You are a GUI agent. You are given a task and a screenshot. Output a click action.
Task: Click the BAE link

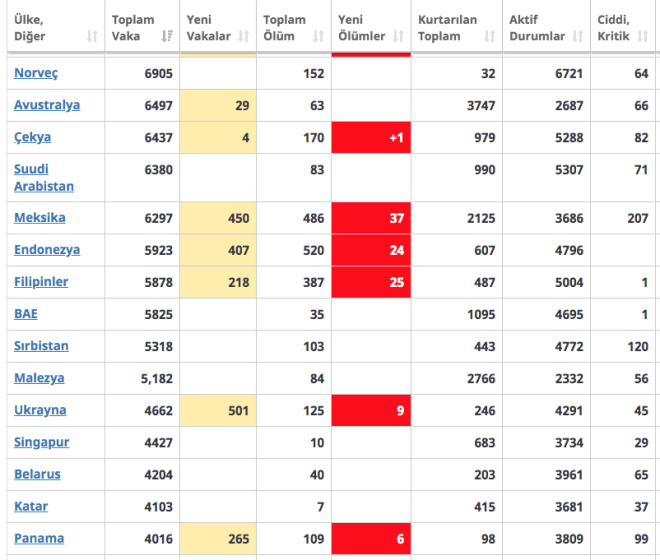coord(26,314)
